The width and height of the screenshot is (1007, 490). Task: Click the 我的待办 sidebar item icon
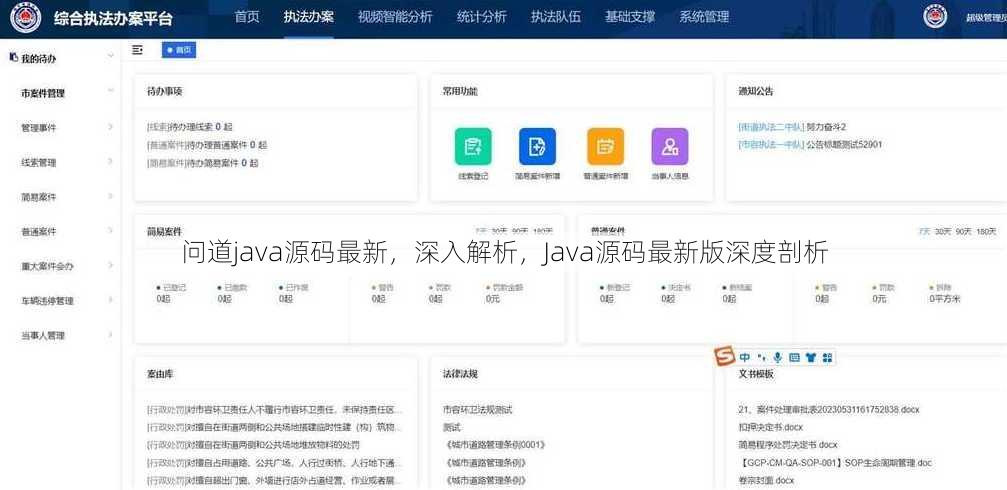pyautogui.click(x=13, y=58)
